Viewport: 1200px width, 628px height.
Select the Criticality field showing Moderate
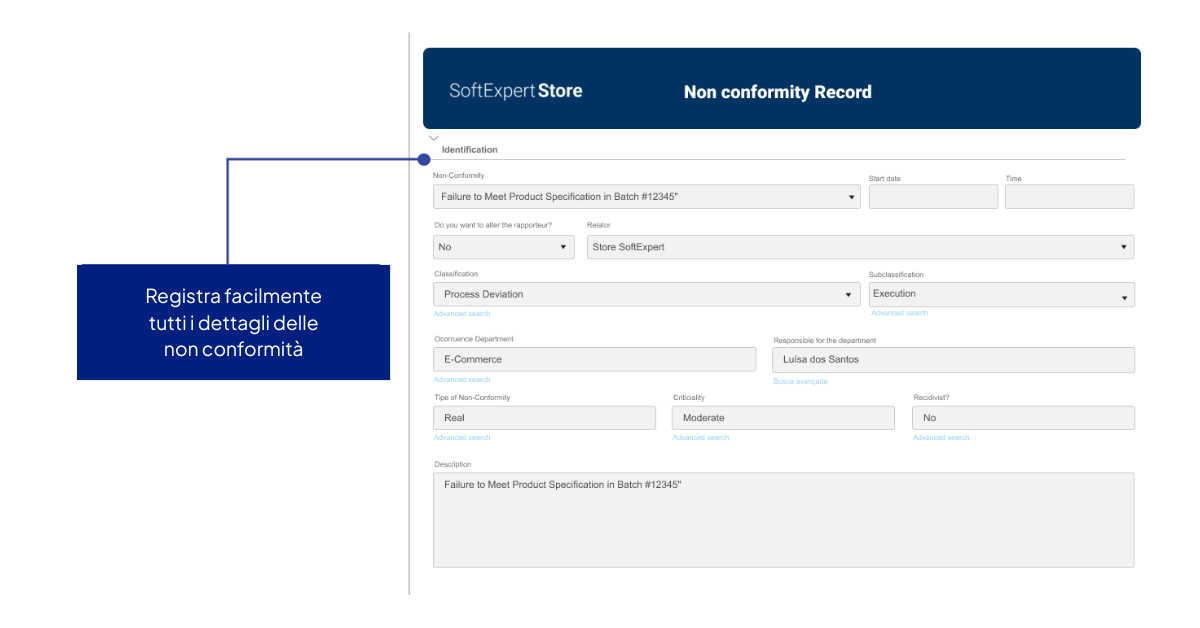click(783, 418)
